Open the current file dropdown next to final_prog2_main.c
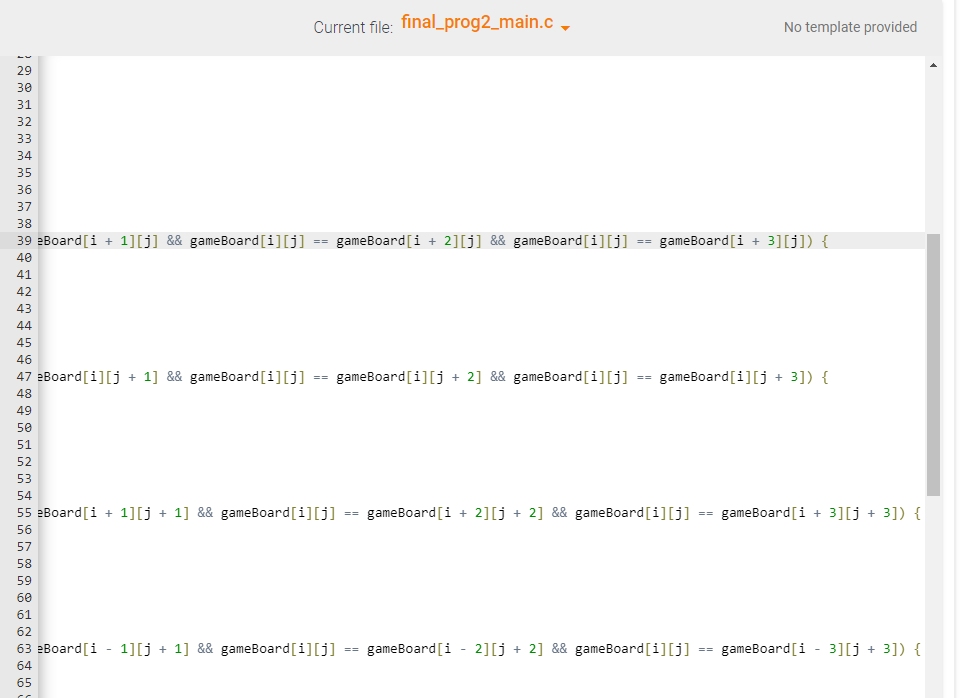965x698 pixels. pyautogui.click(x=567, y=26)
